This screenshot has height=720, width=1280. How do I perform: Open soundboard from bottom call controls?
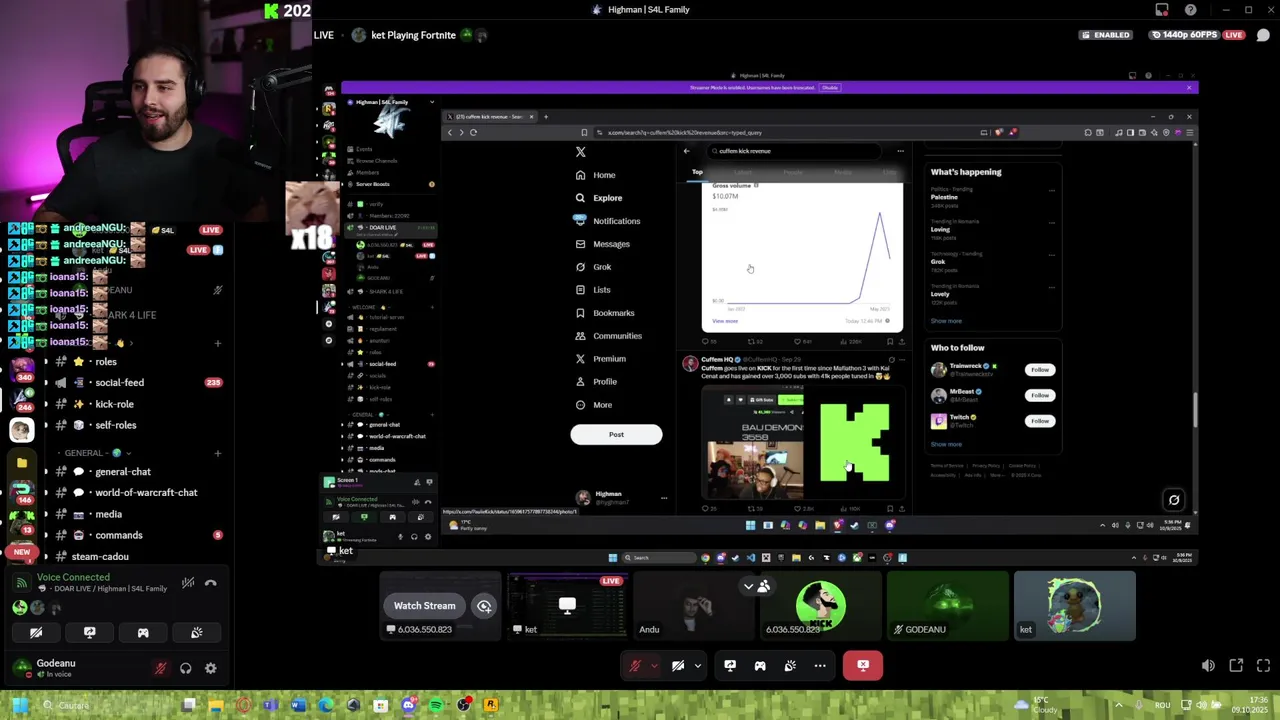click(790, 665)
